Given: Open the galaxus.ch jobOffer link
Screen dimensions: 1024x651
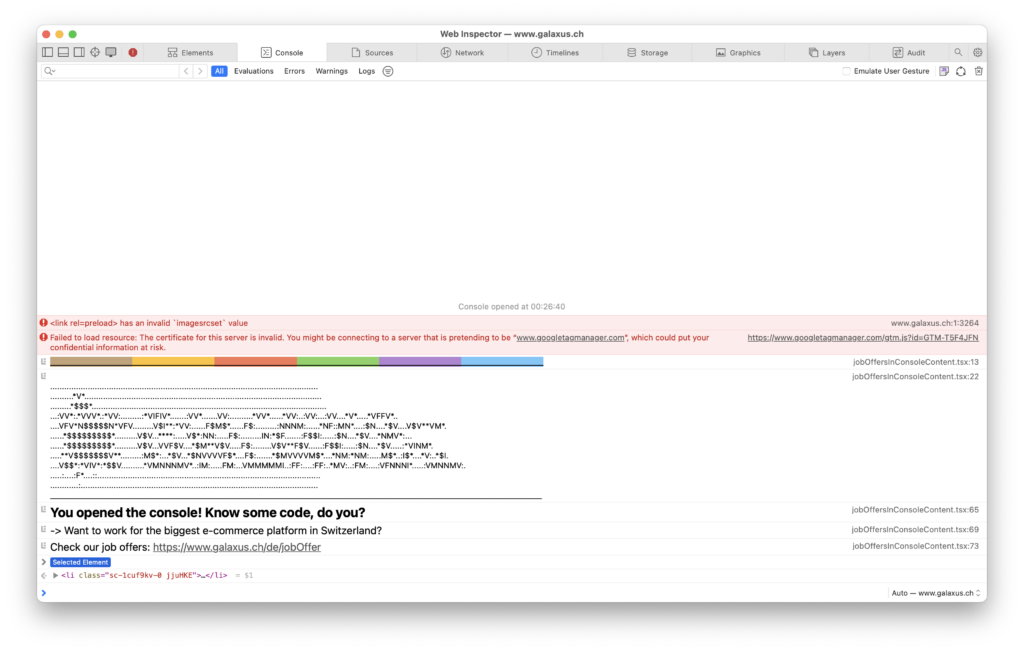Looking at the screenshot, I should pyautogui.click(x=236, y=546).
